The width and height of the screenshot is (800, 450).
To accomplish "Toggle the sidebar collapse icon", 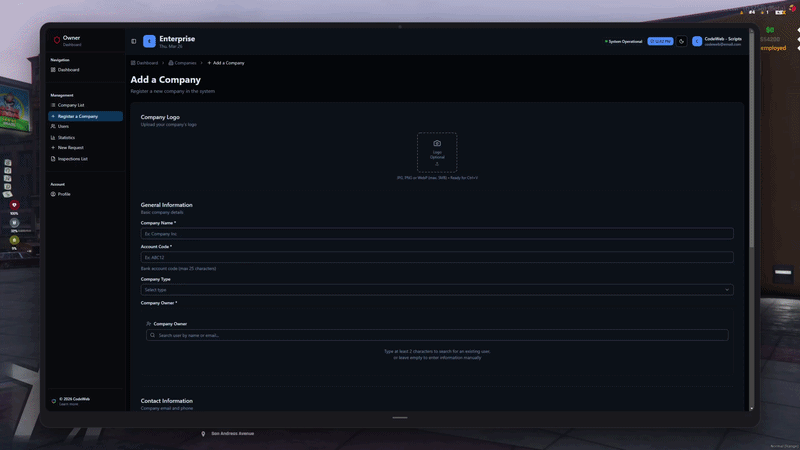I will [x=134, y=41].
